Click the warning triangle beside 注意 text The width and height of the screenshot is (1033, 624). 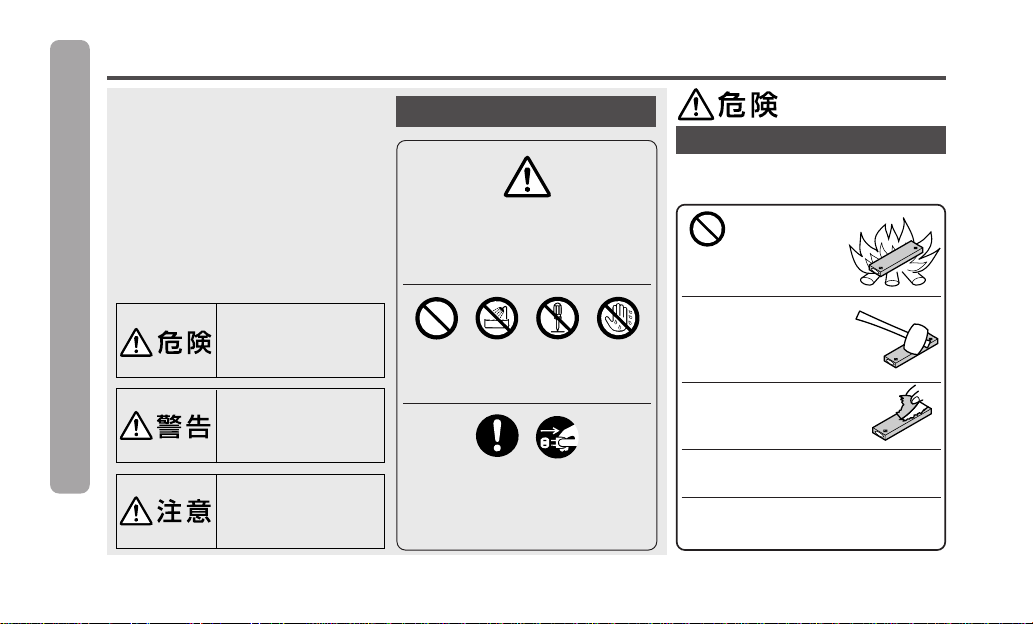(x=136, y=511)
